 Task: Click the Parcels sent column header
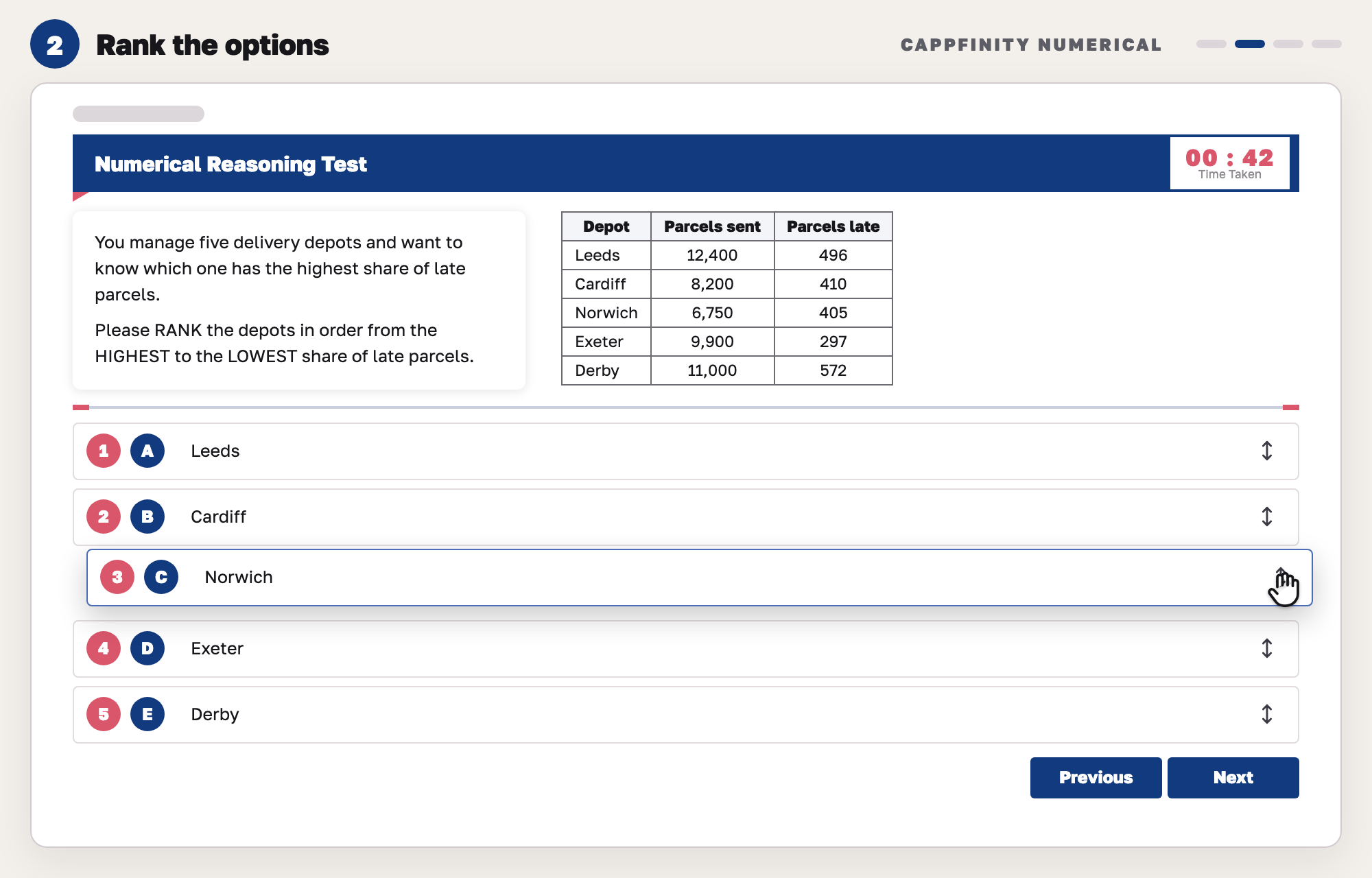[x=713, y=226]
